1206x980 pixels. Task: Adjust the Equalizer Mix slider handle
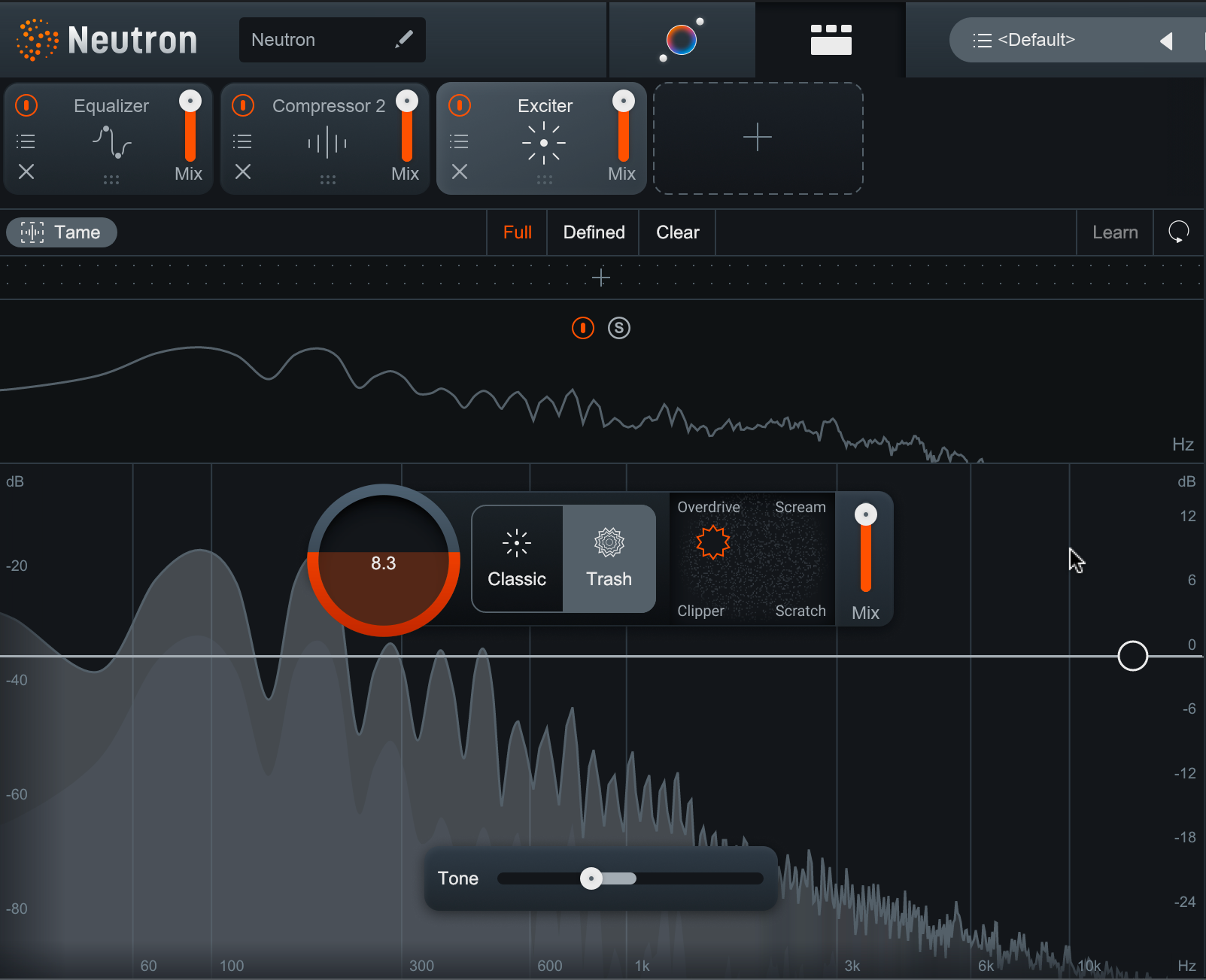pyautogui.click(x=190, y=102)
